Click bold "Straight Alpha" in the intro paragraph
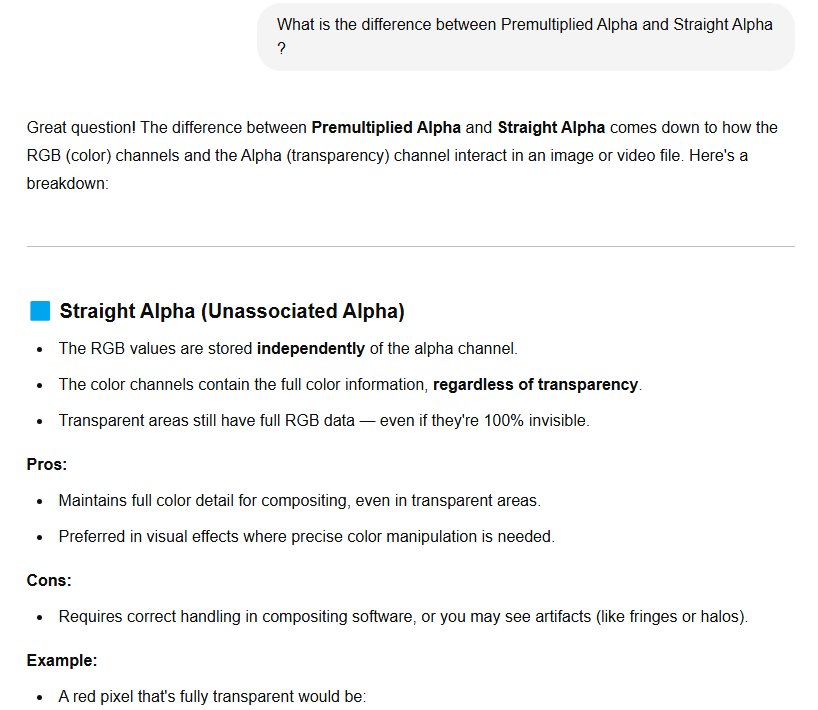This screenshot has height=710, width=818. coord(551,127)
